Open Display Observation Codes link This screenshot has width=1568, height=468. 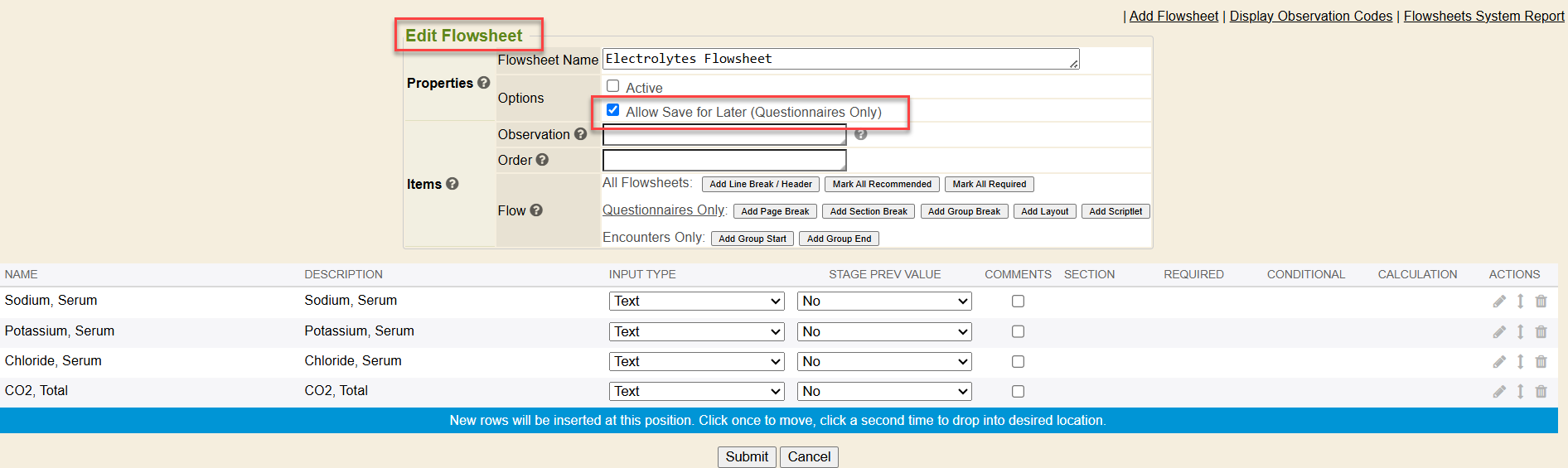click(x=1310, y=16)
